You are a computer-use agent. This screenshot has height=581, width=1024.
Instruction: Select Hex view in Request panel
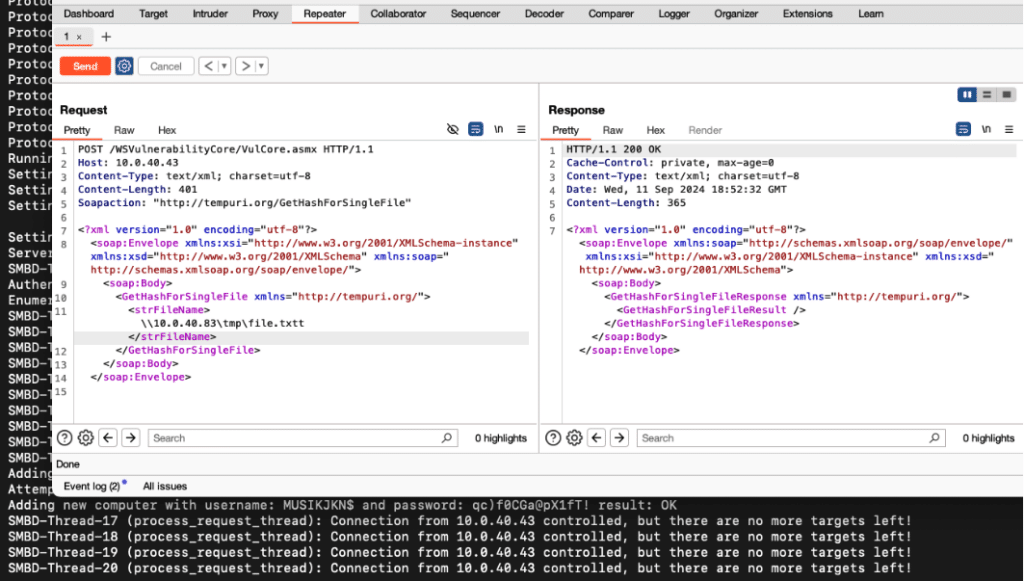coord(167,130)
